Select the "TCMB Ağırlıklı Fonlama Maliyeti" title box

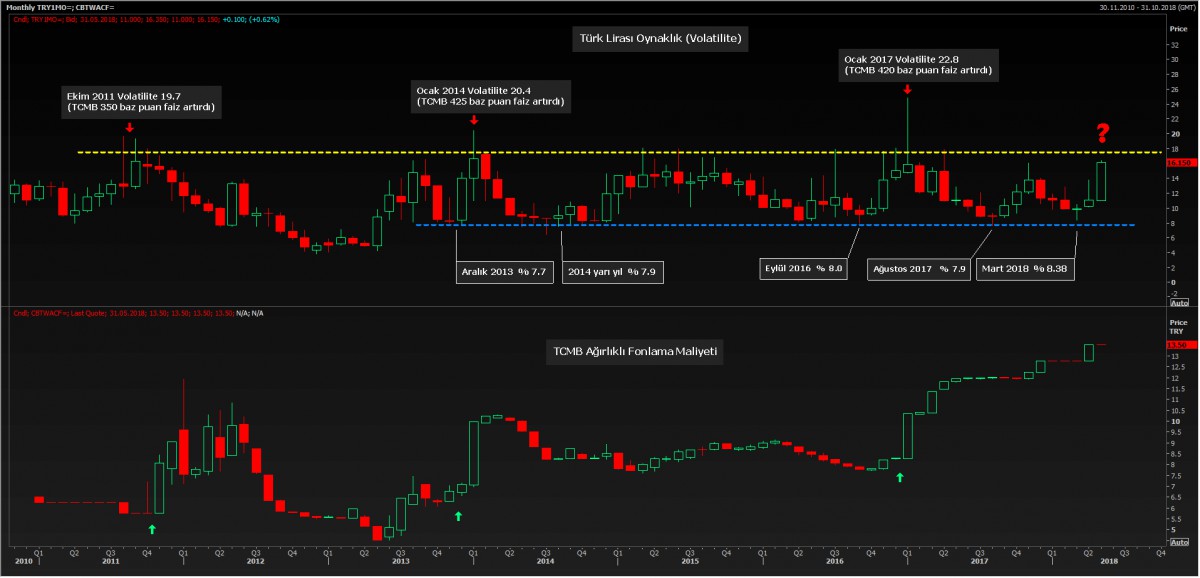(x=636, y=352)
